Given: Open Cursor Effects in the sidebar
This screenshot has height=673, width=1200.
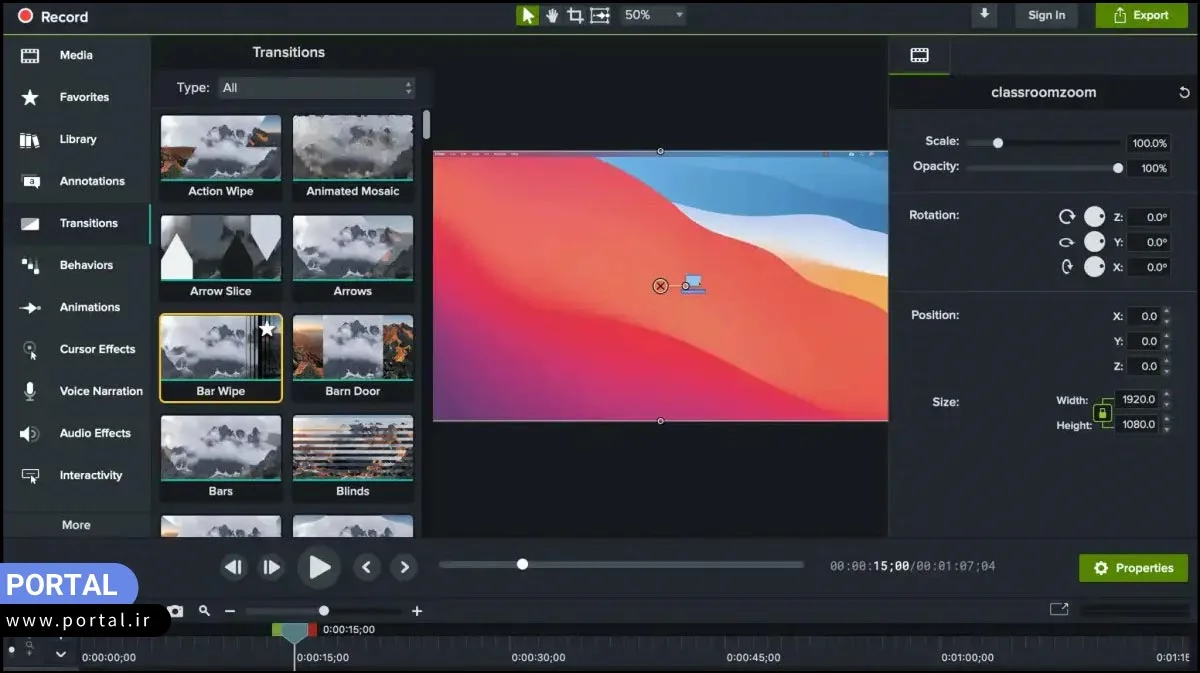Looking at the screenshot, I should tap(96, 349).
